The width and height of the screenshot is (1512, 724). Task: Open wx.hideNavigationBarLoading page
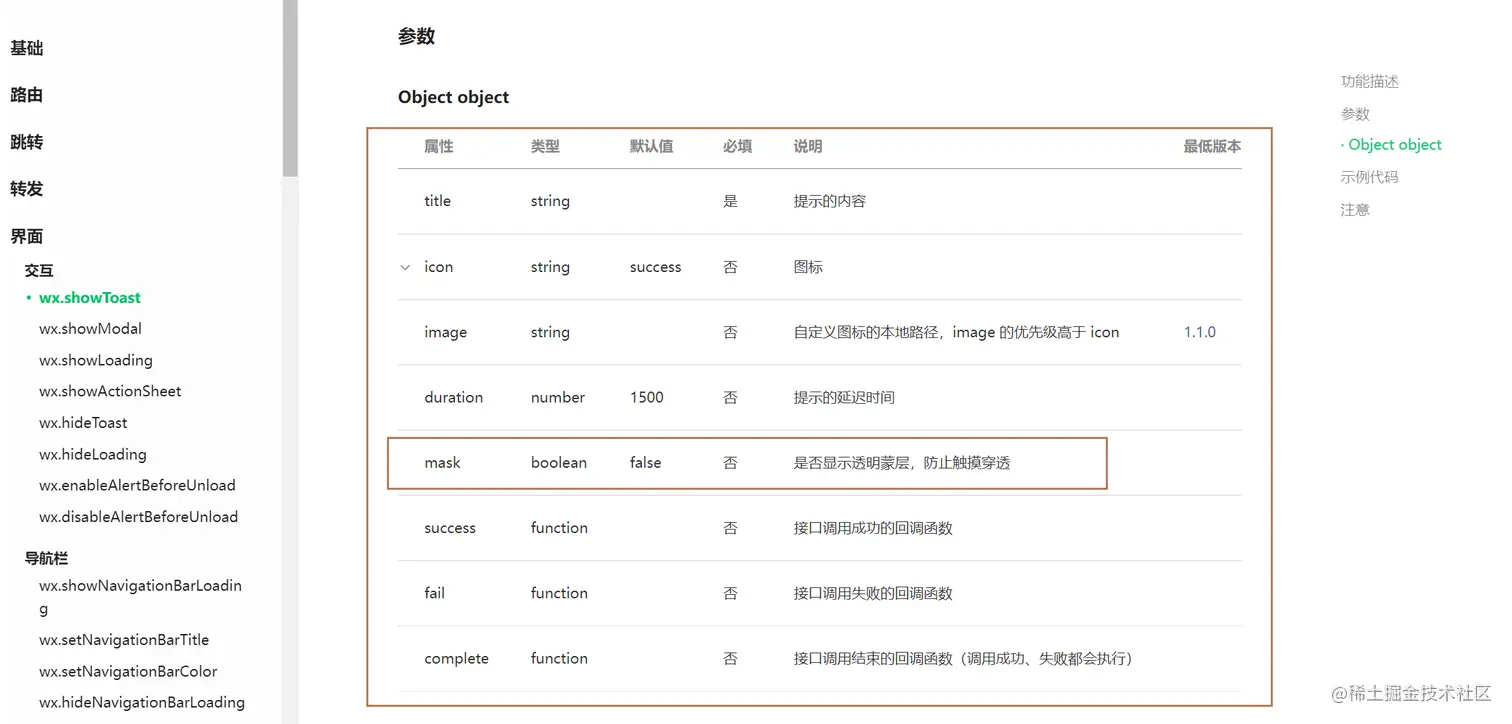pos(142,702)
